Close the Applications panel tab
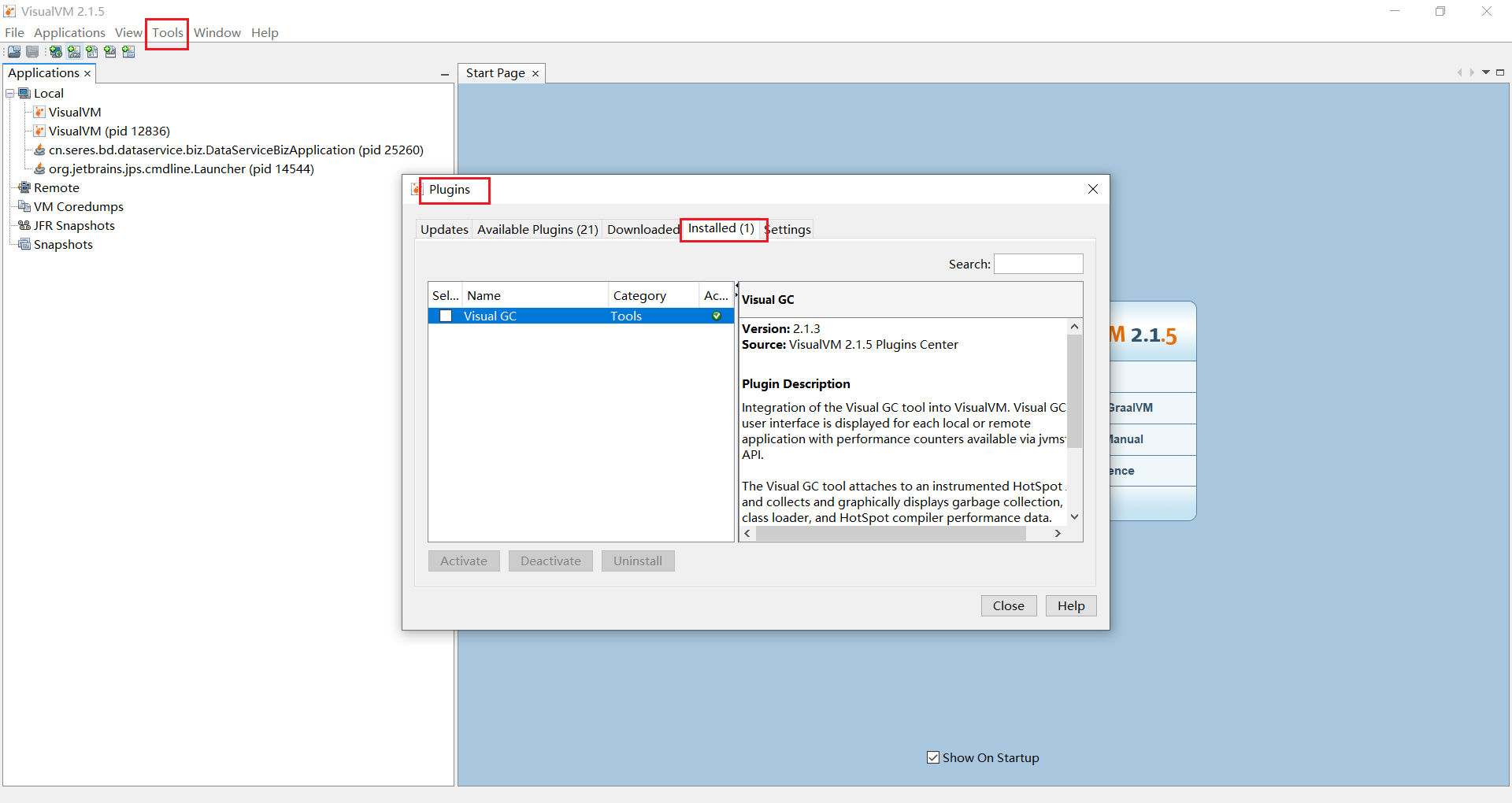Screen dimensions: 1512x803 [87, 73]
